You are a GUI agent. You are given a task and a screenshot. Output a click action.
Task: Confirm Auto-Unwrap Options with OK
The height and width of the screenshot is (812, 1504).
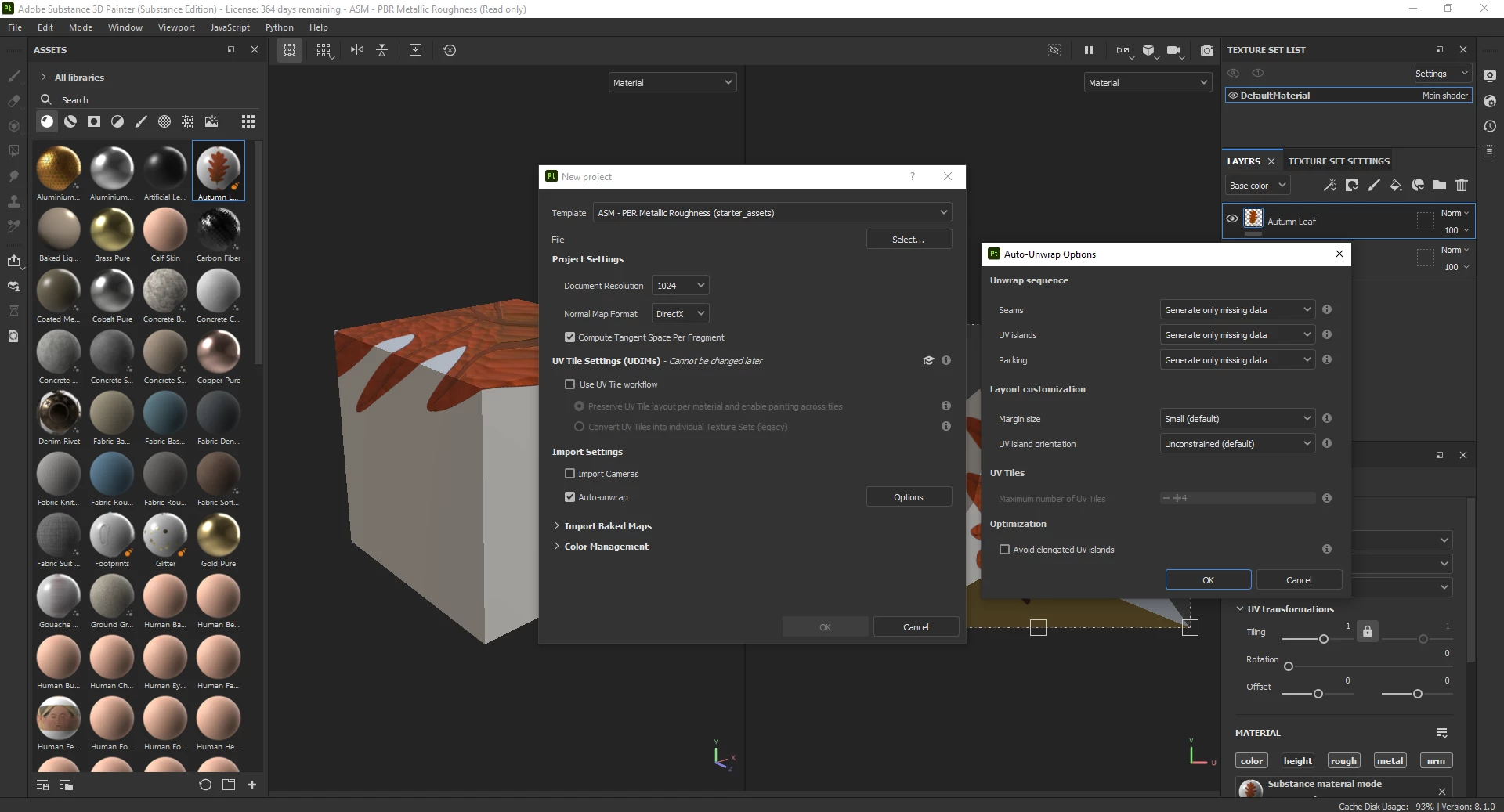[1209, 580]
